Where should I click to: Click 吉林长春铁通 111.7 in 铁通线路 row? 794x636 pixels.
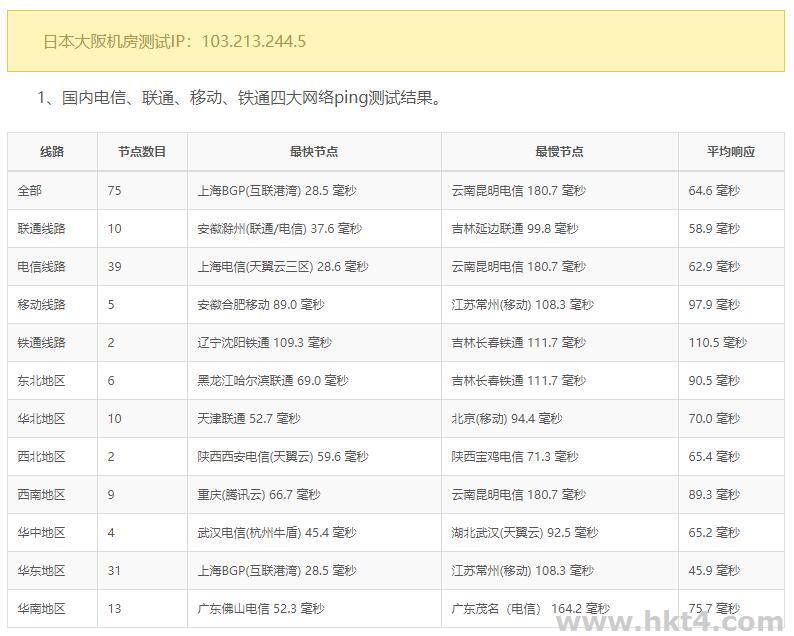click(x=519, y=342)
